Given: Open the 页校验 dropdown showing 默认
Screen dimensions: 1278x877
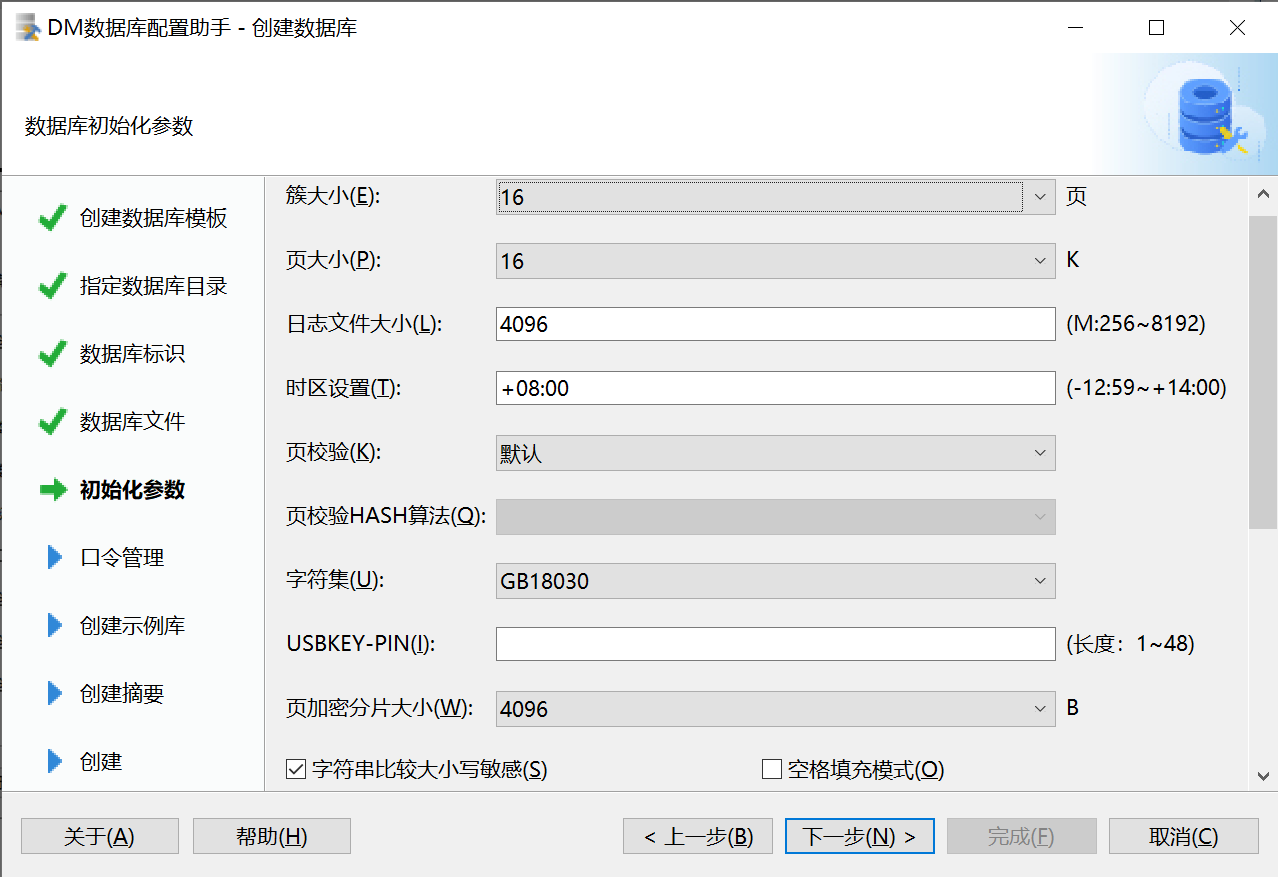Looking at the screenshot, I should [x=775, y=453].
